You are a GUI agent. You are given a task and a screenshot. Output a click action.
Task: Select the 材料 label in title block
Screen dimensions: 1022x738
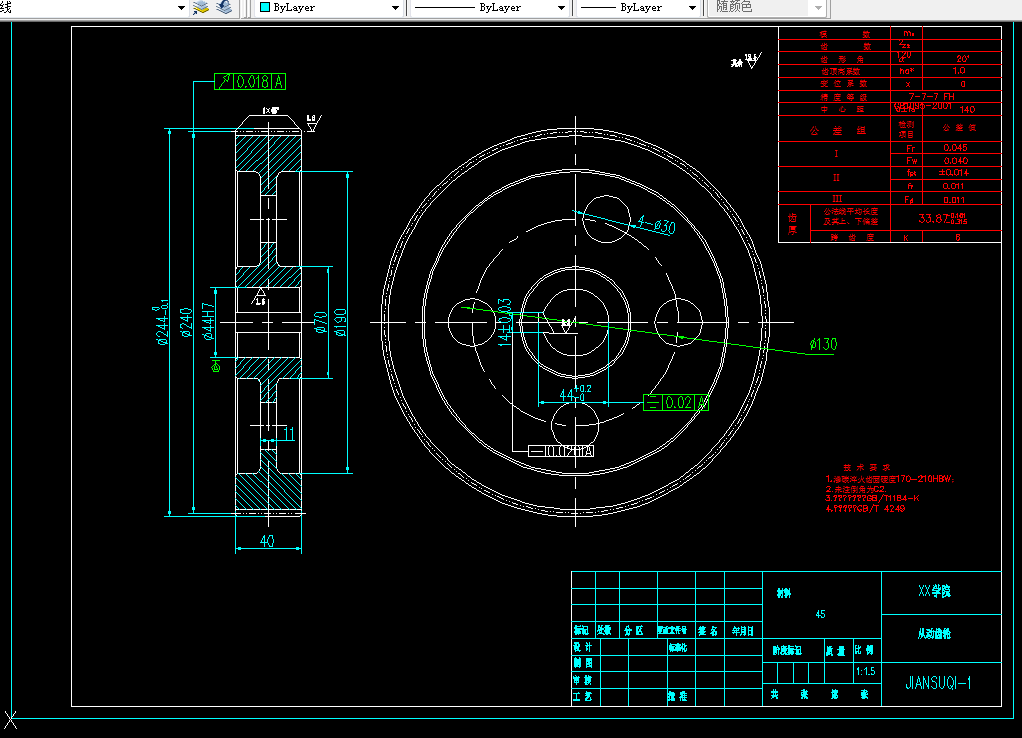(x=783, y=593)
